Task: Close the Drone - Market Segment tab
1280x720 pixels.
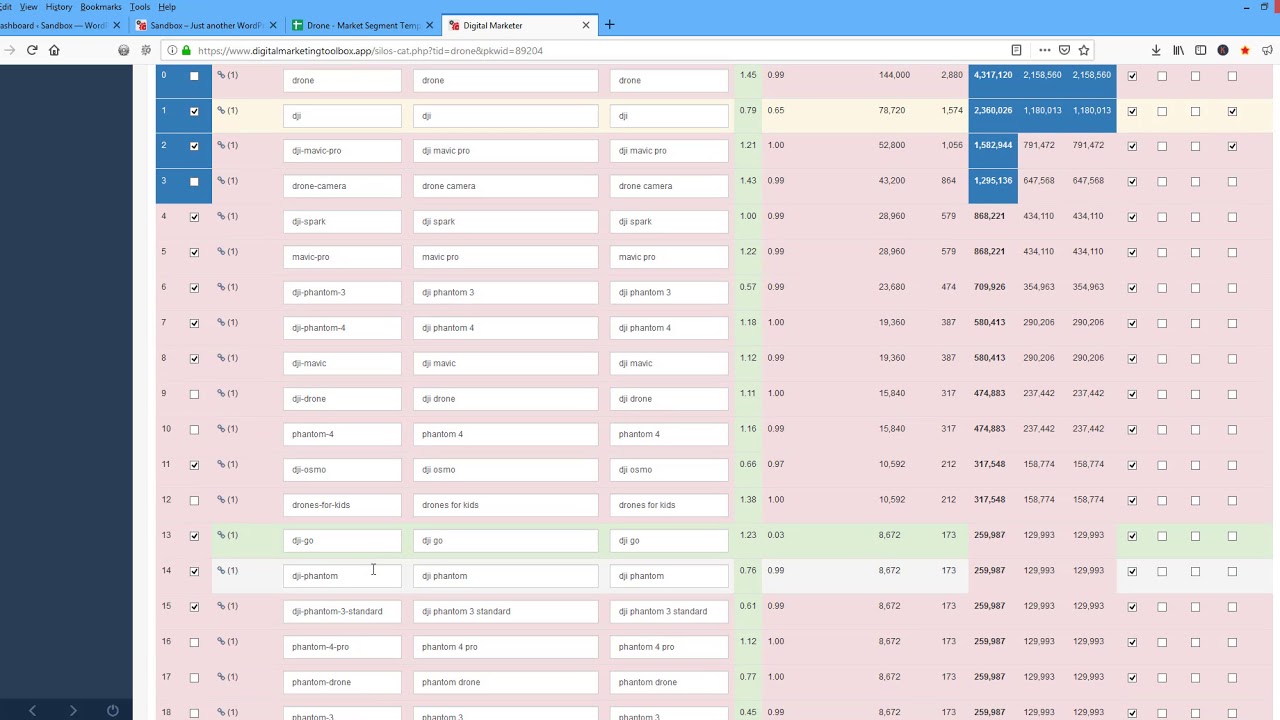Action: click(x=429, y=25)
